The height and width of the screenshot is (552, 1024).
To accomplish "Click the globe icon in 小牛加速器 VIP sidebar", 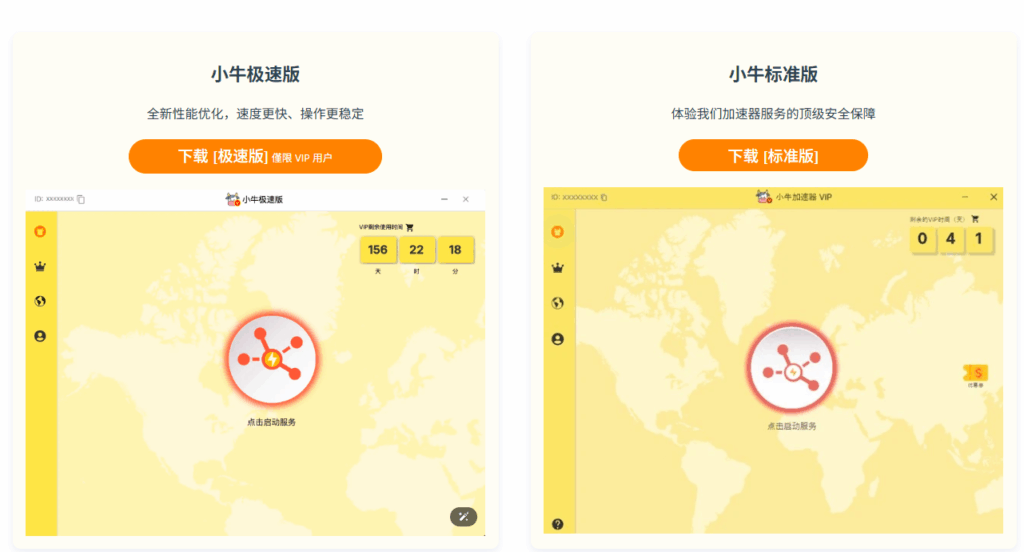I will [x=558, y=304].
